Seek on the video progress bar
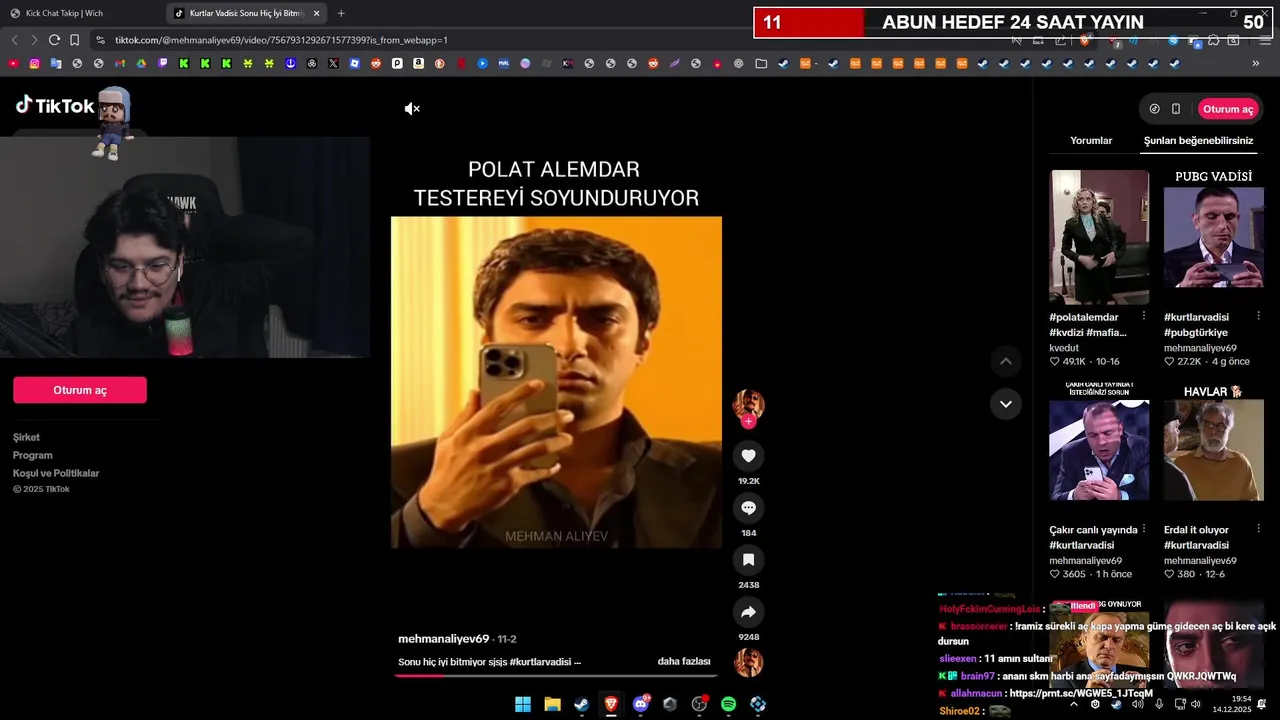Image resolution: width=1280 pixels, height=720 pixels. tap(556, 675)
